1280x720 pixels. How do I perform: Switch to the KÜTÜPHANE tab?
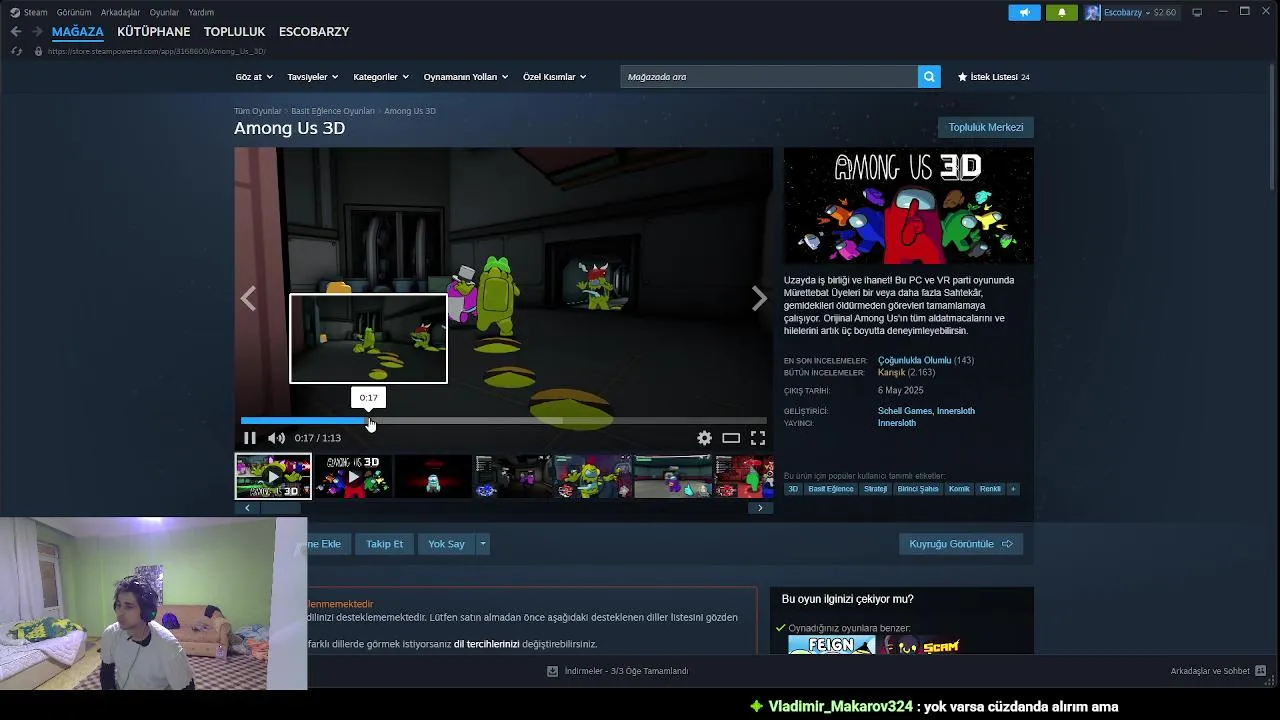click(x=153, y=32)
